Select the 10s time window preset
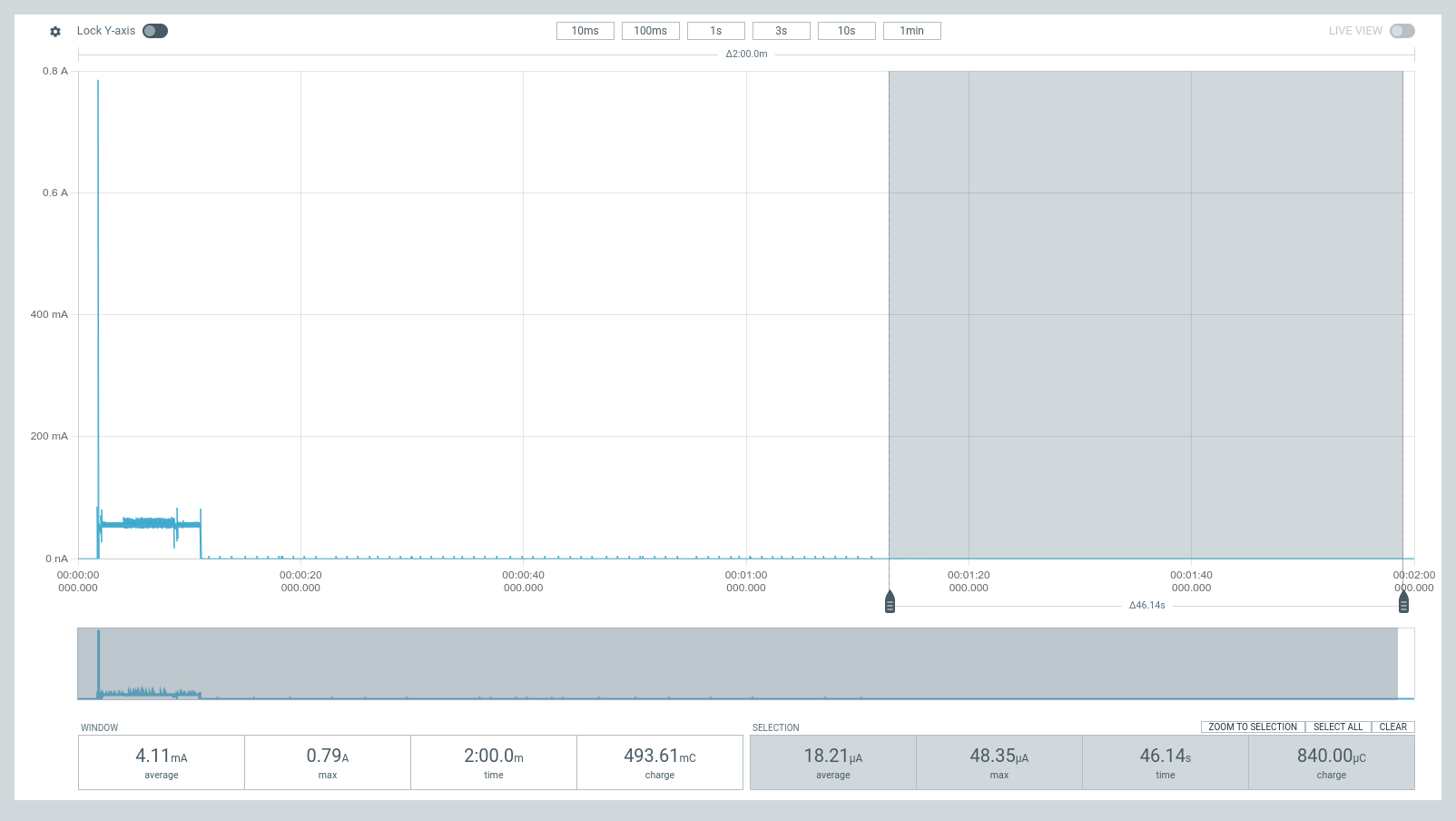 tap(846, 30)
